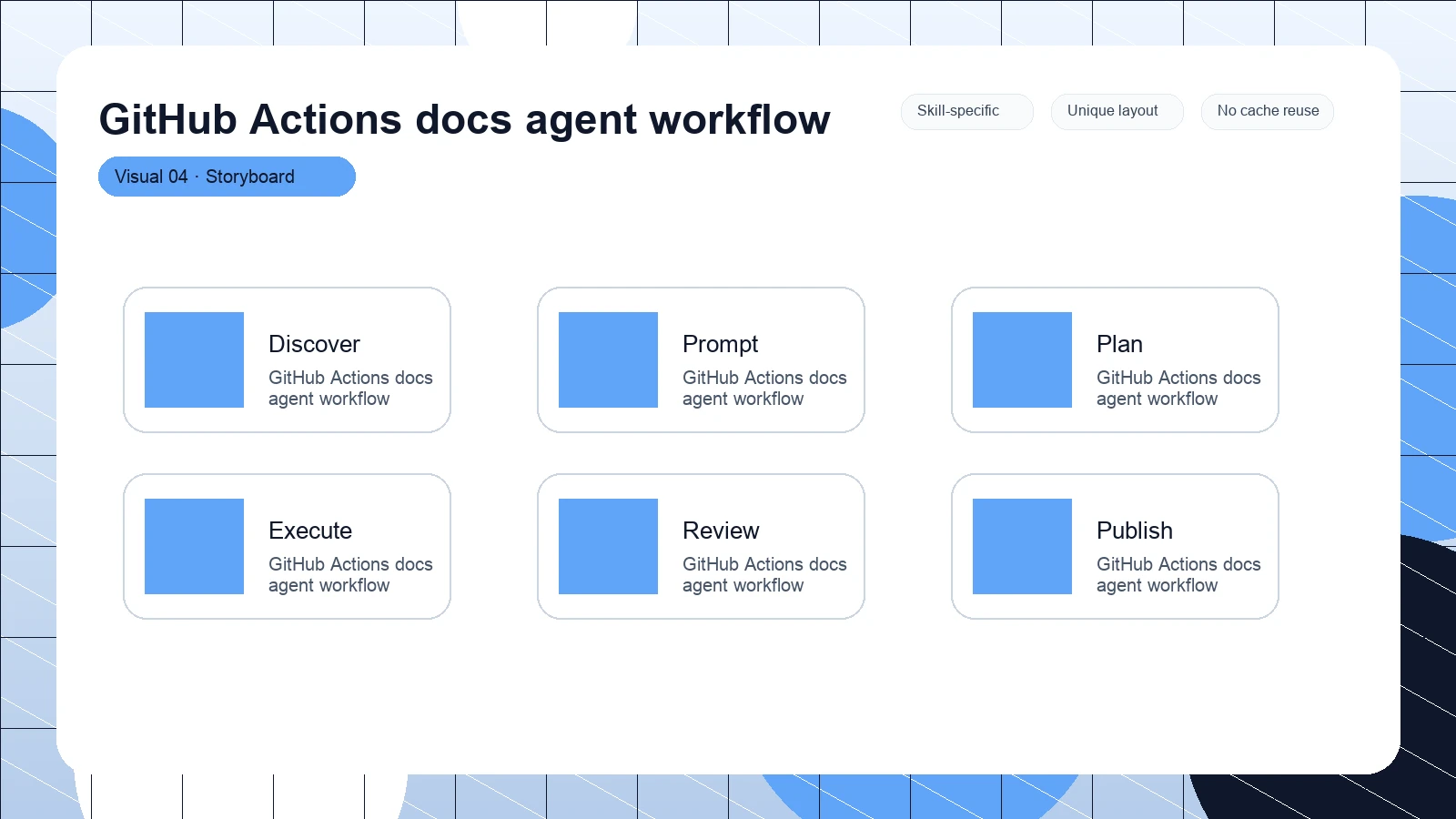Click the Review step heading
The width and height of the screenshot is (1456, 819).
coord(721,531)
